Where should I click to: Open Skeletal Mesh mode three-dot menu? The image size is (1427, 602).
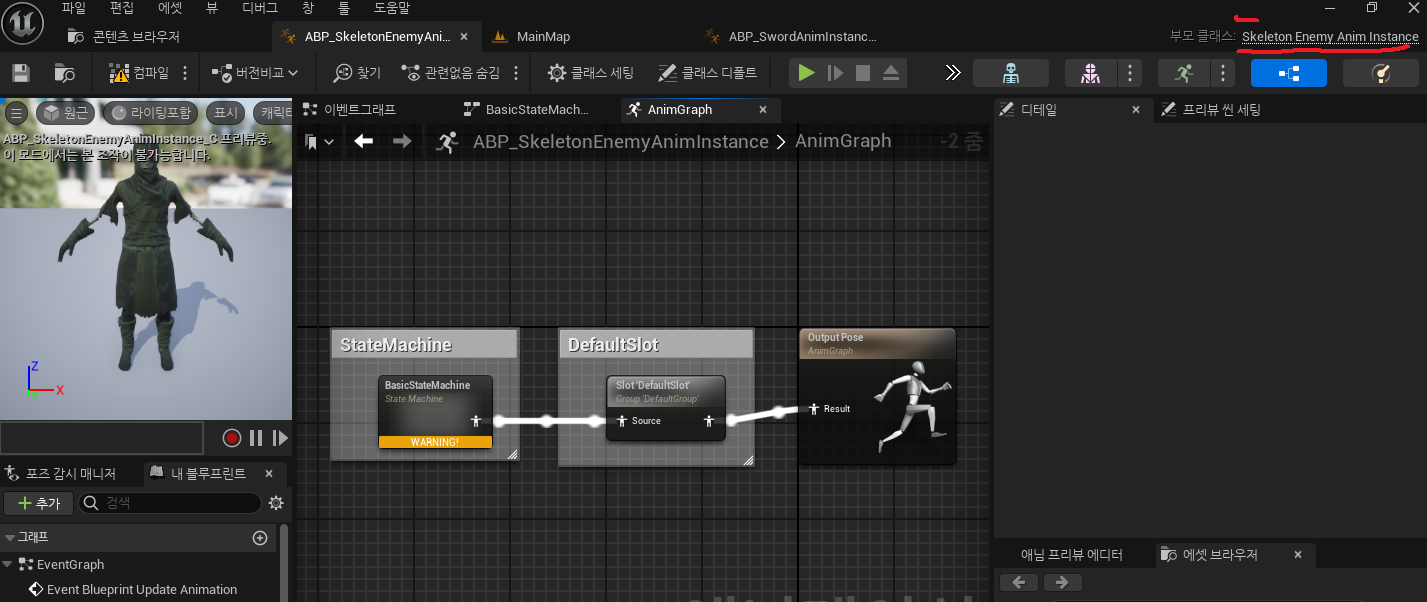point(1129,73)
